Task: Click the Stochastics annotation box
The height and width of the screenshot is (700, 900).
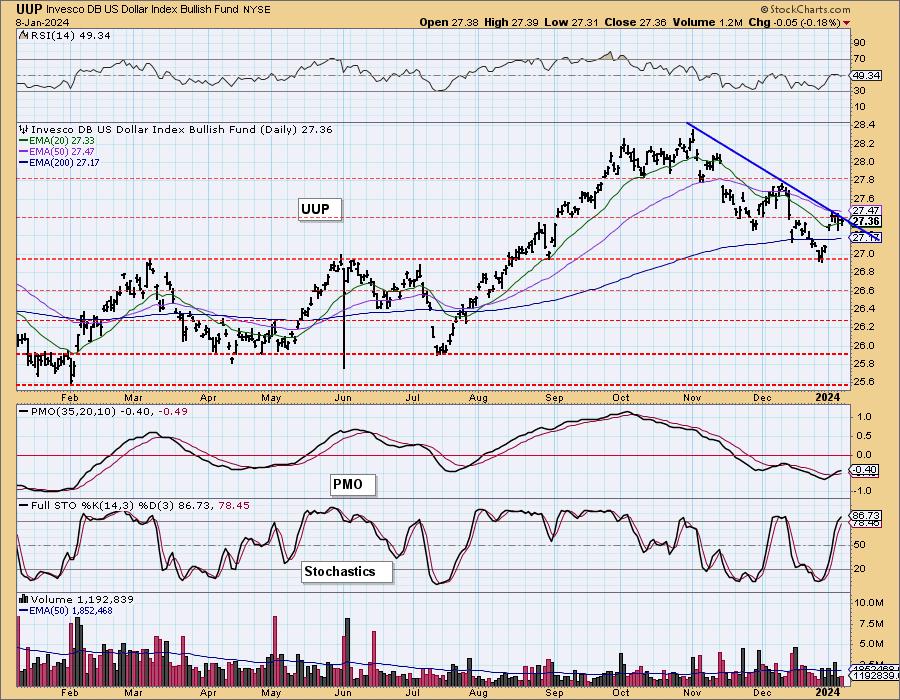Action: (347, 571)
